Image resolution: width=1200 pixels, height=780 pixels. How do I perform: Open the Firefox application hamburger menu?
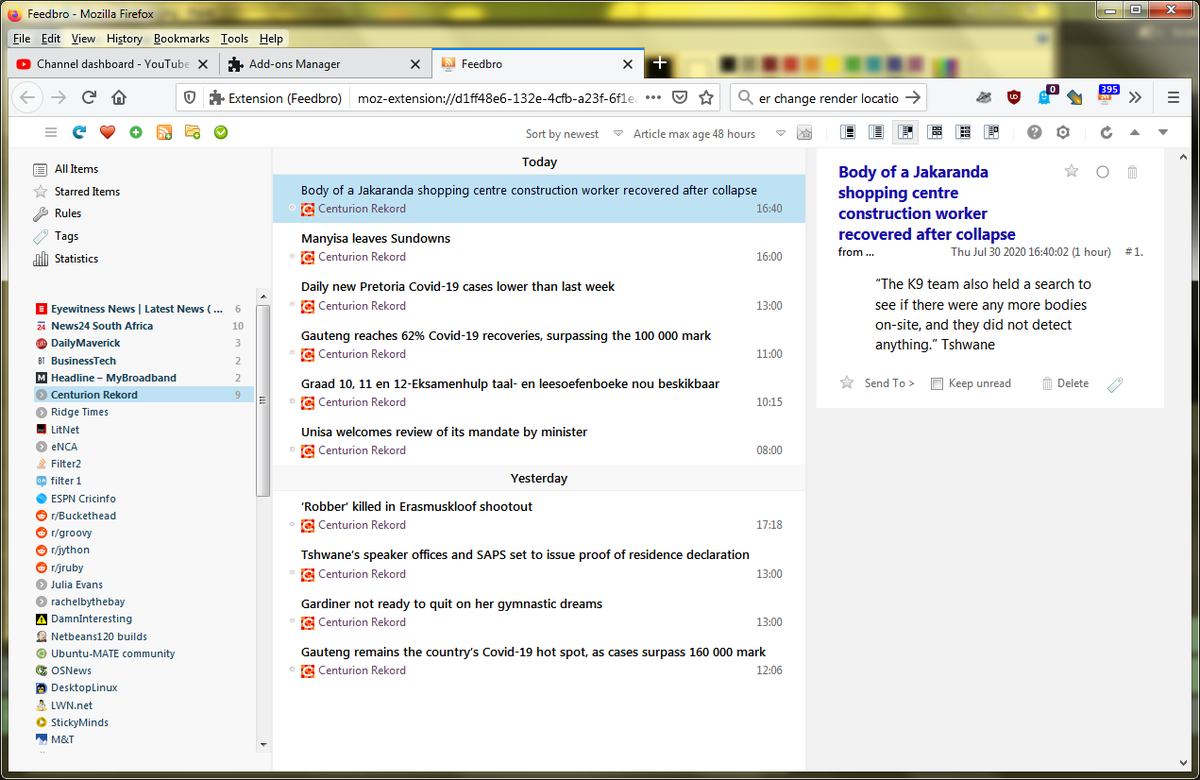point(1173,97)
